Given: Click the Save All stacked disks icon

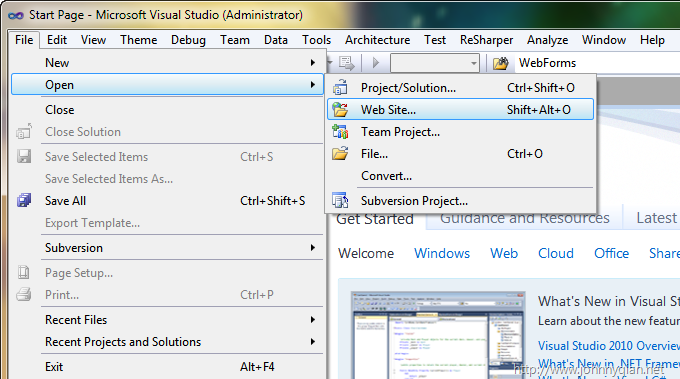Looking at the screenshot, I should (x=24, y=200).
